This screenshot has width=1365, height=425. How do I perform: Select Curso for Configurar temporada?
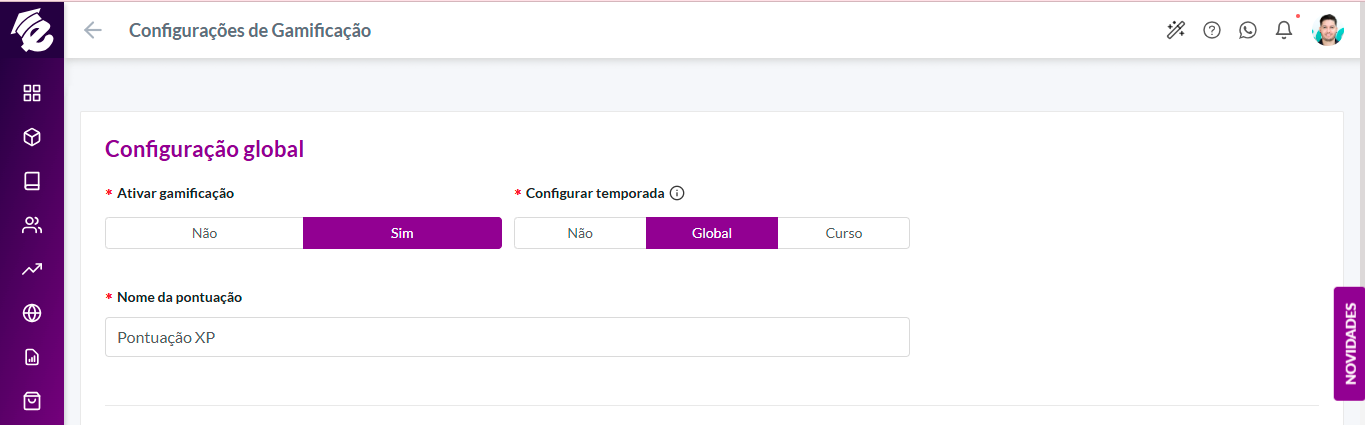(844, 233)
